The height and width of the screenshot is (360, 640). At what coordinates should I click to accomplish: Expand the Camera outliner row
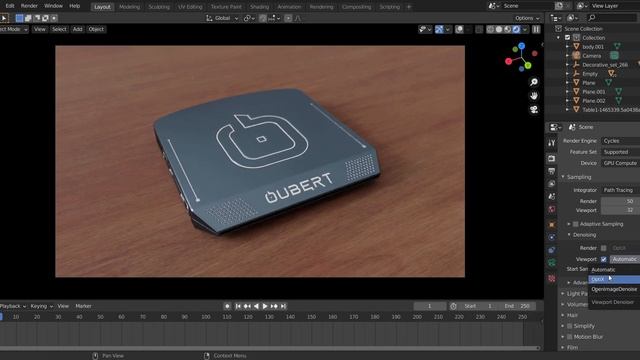point(567,56)
